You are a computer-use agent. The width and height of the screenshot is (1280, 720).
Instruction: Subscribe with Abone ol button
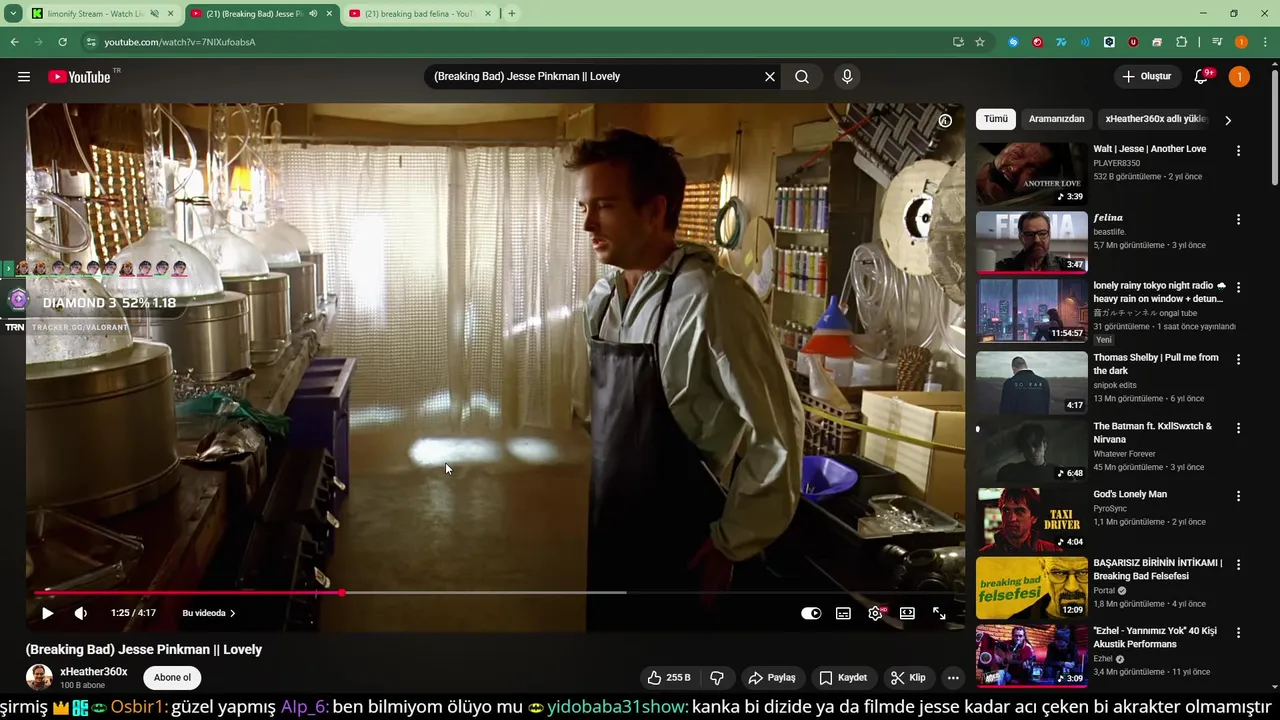click(x=172, y=678)
